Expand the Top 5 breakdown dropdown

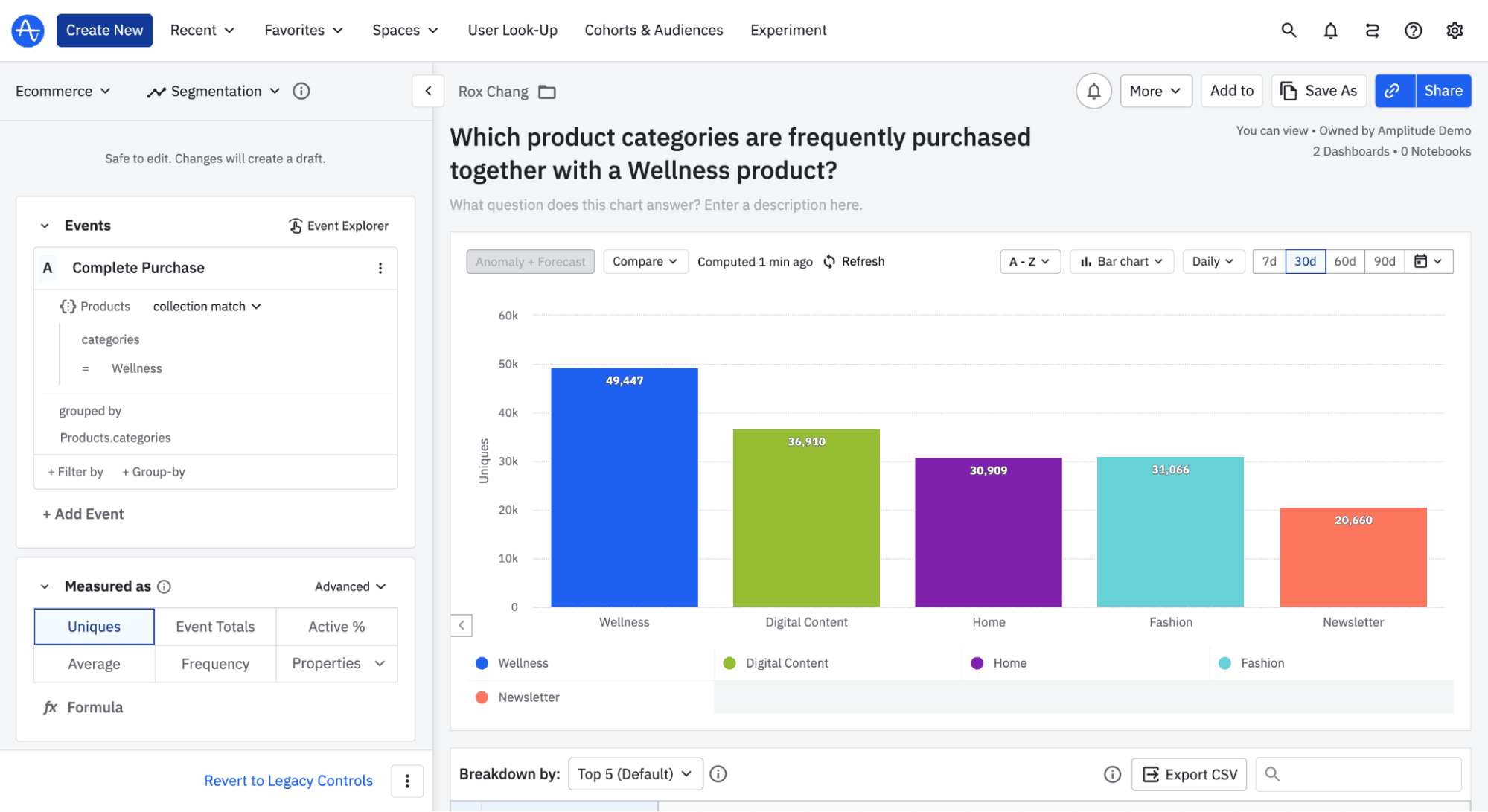tap(635, 773)
